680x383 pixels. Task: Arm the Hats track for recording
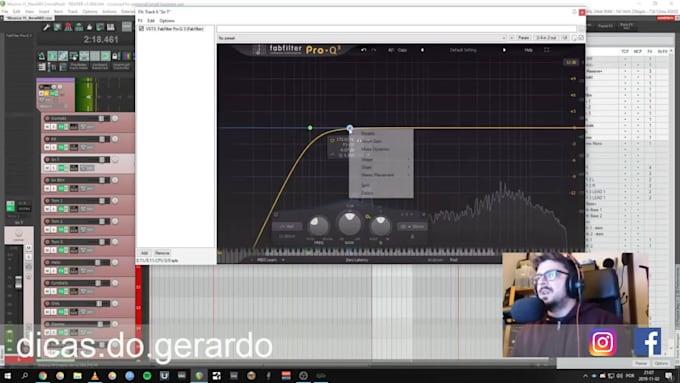(x=47, y=262)
